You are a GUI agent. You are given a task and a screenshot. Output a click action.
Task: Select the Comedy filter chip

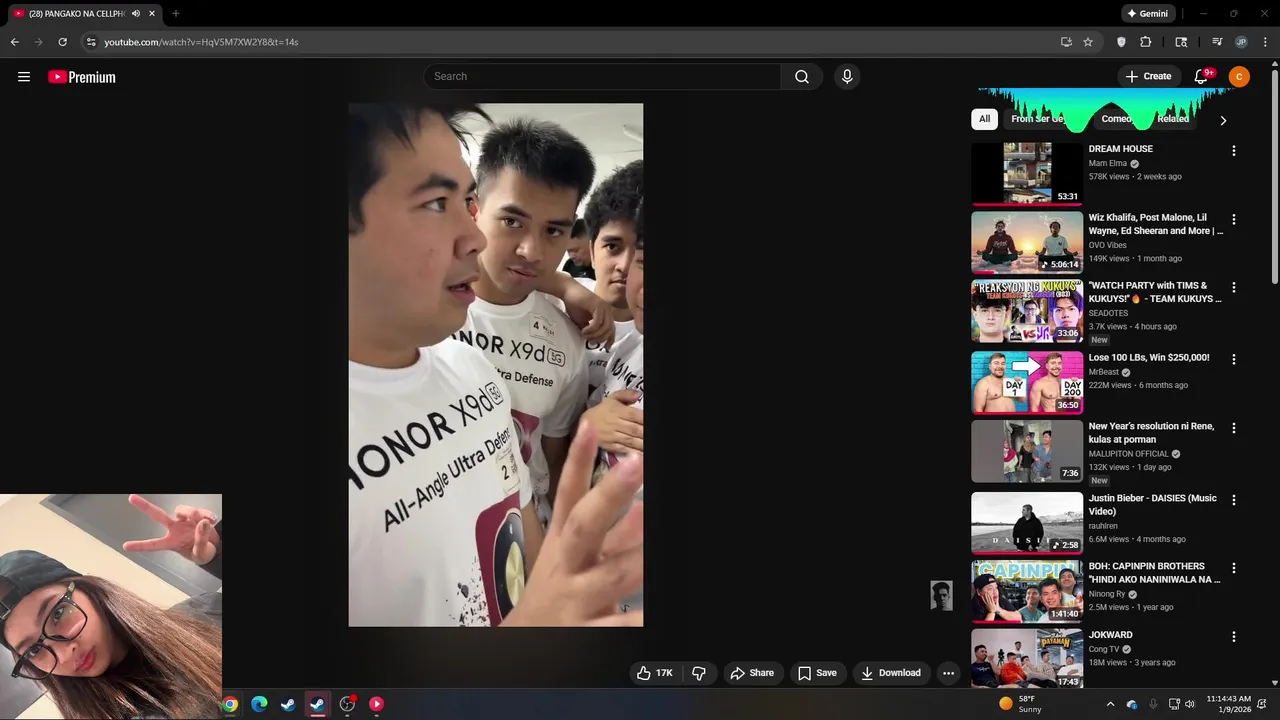(x=1118, y=119)
